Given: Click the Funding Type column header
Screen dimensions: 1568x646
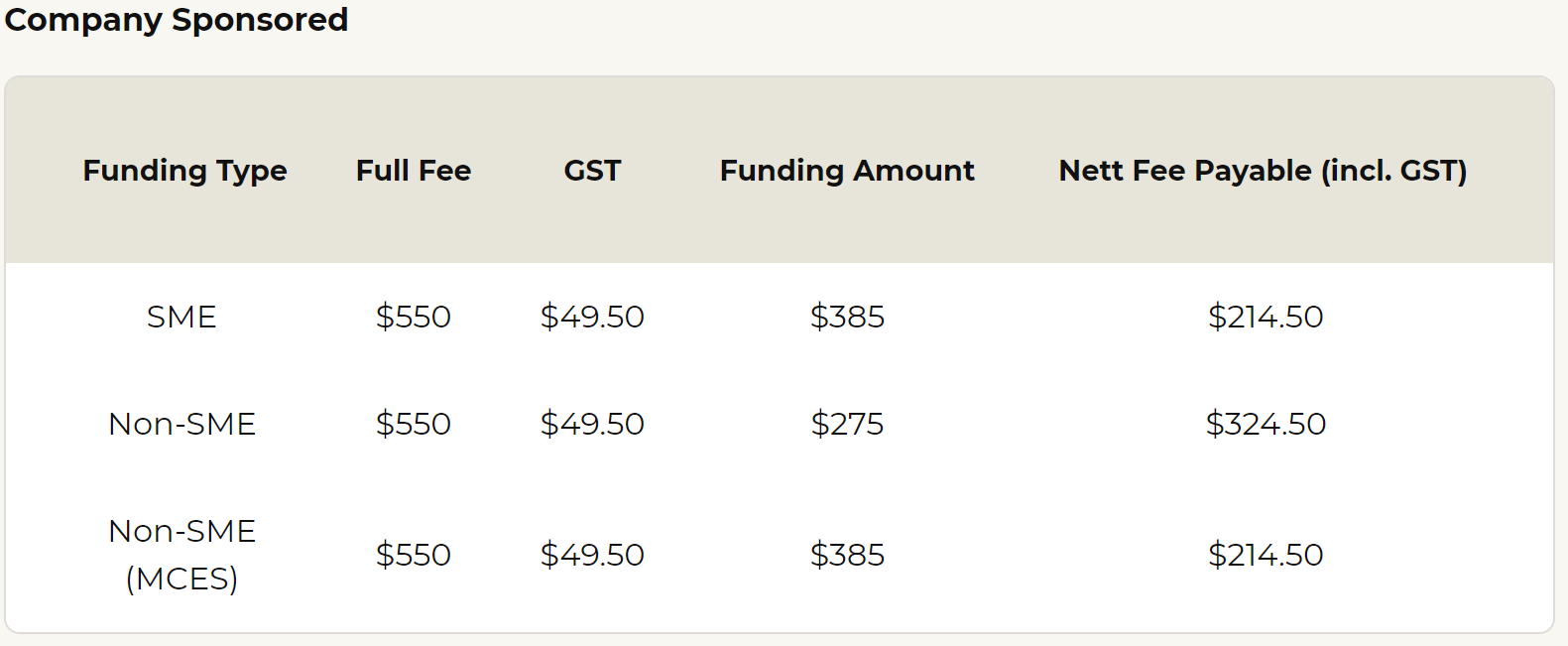Looking at the screenshot, I should 185,171.
